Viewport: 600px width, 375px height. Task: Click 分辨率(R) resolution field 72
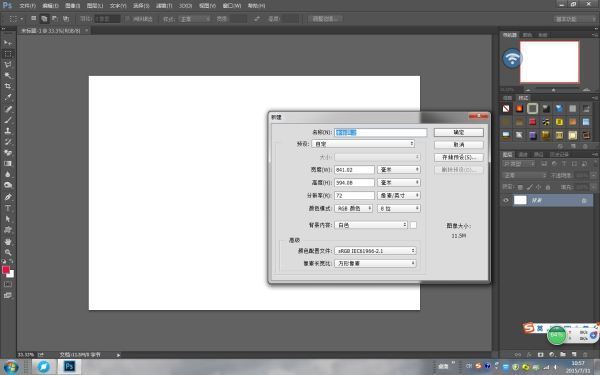(x=354, y=196)
